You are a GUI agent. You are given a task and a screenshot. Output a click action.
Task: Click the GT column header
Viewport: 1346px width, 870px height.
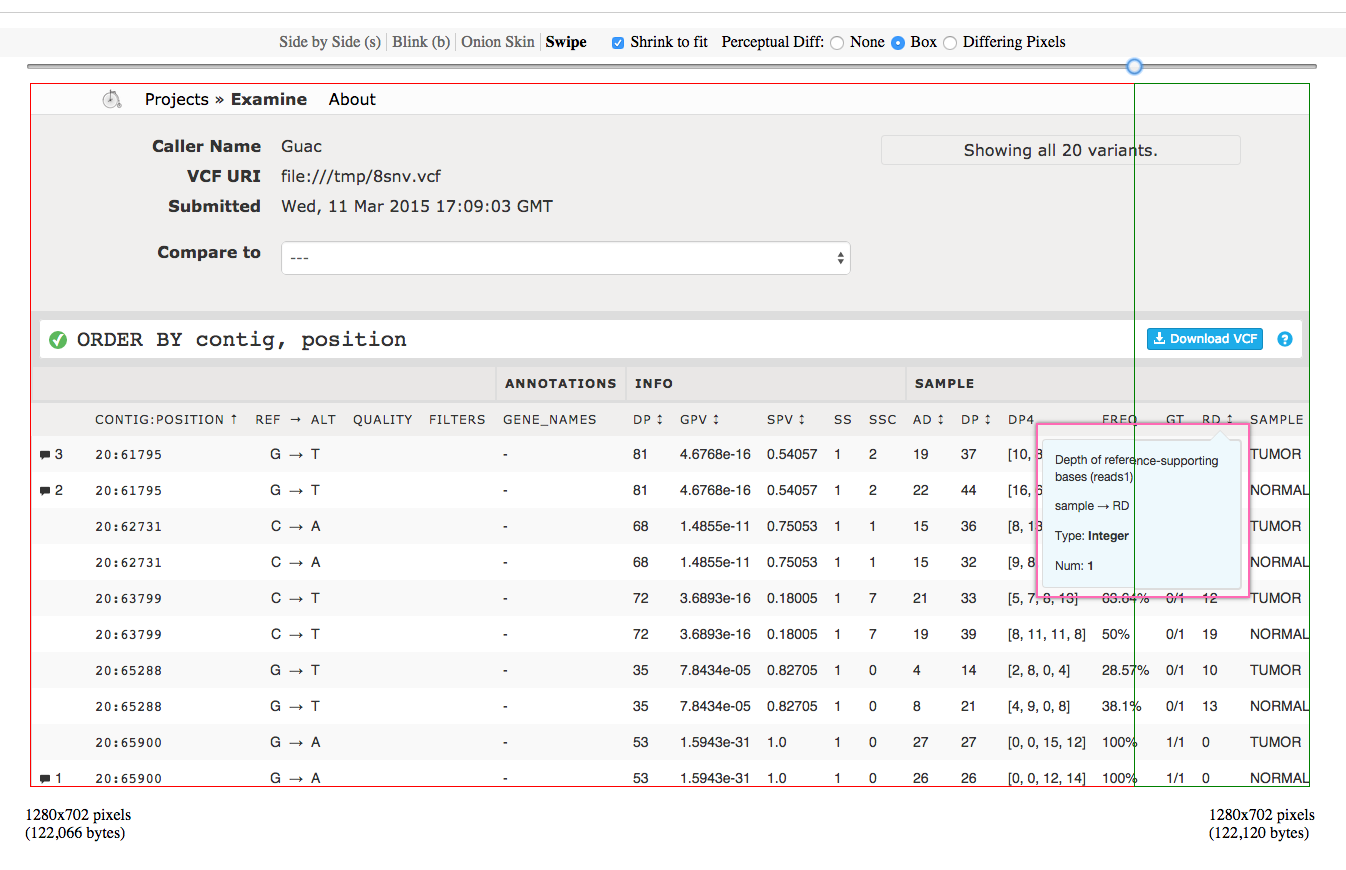pyautogui.click(x=1175, y=420)
